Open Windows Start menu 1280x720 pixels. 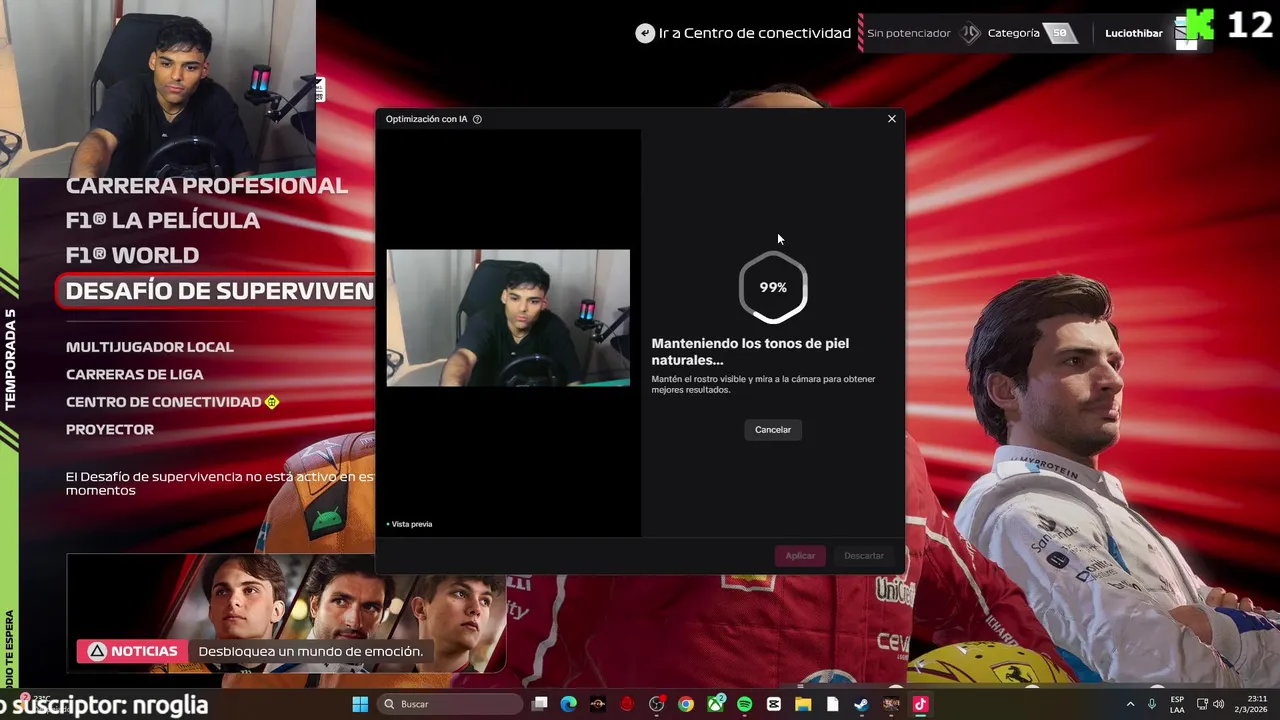pos(360,704)
